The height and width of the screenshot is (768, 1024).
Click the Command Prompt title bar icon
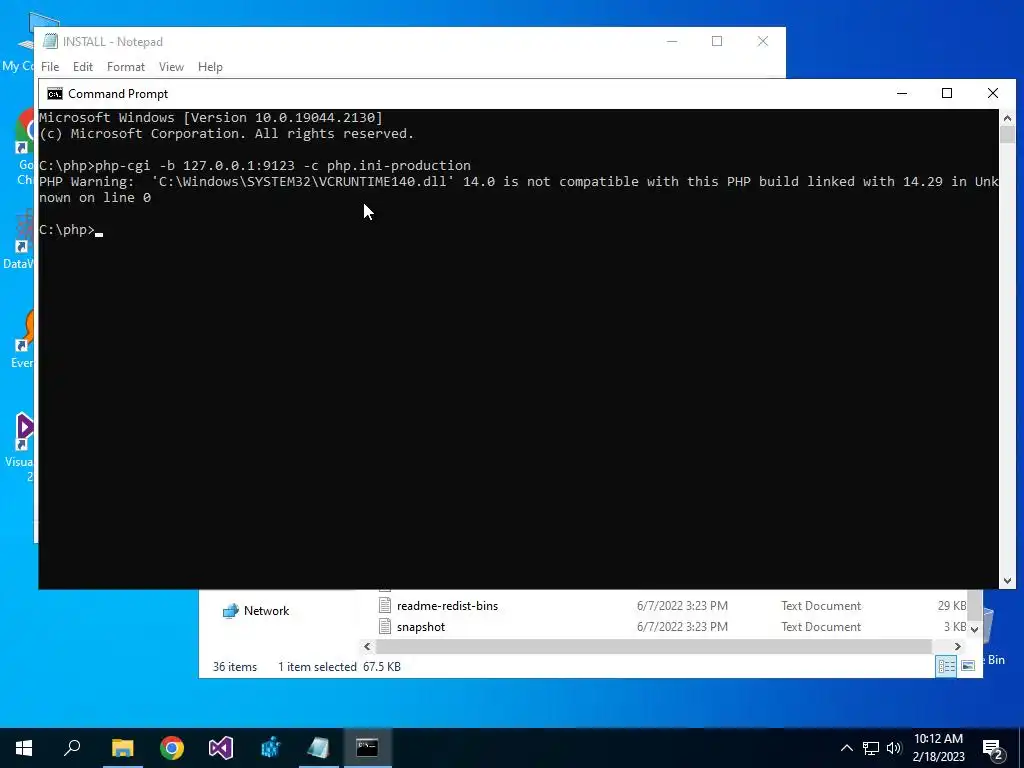click(x=55, y=94)
